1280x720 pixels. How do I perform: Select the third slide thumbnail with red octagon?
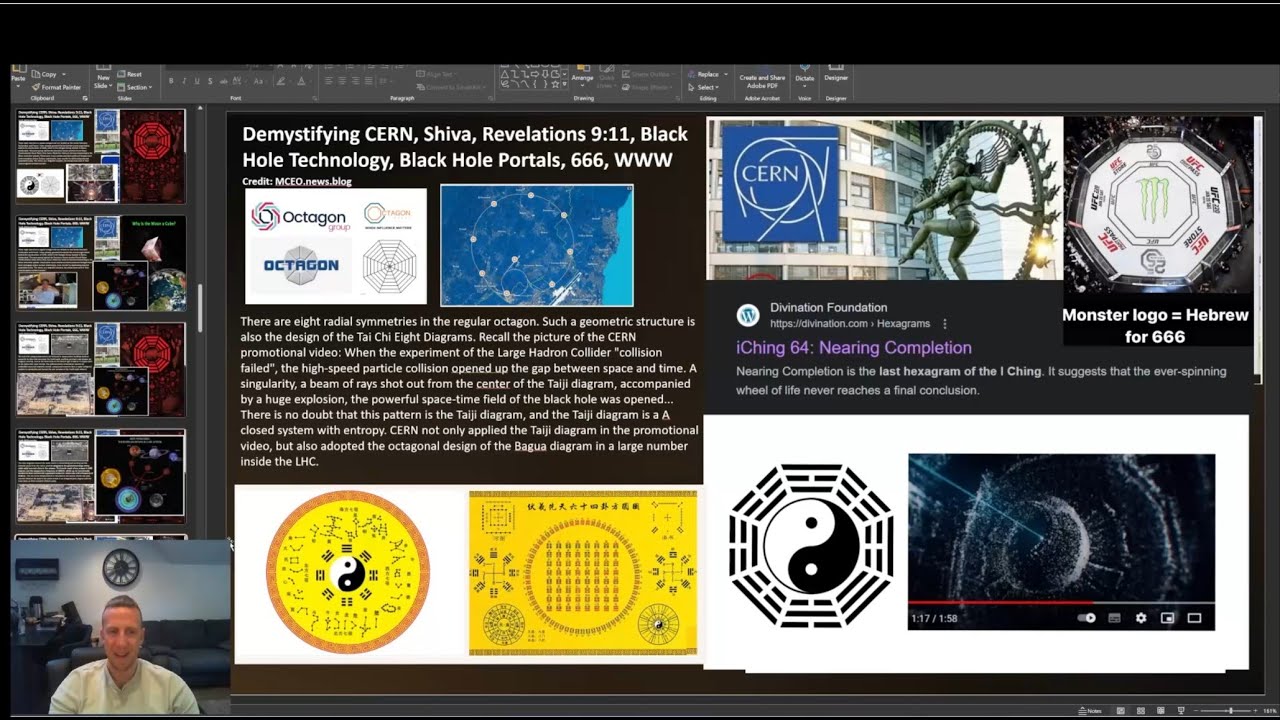[101, 369]
